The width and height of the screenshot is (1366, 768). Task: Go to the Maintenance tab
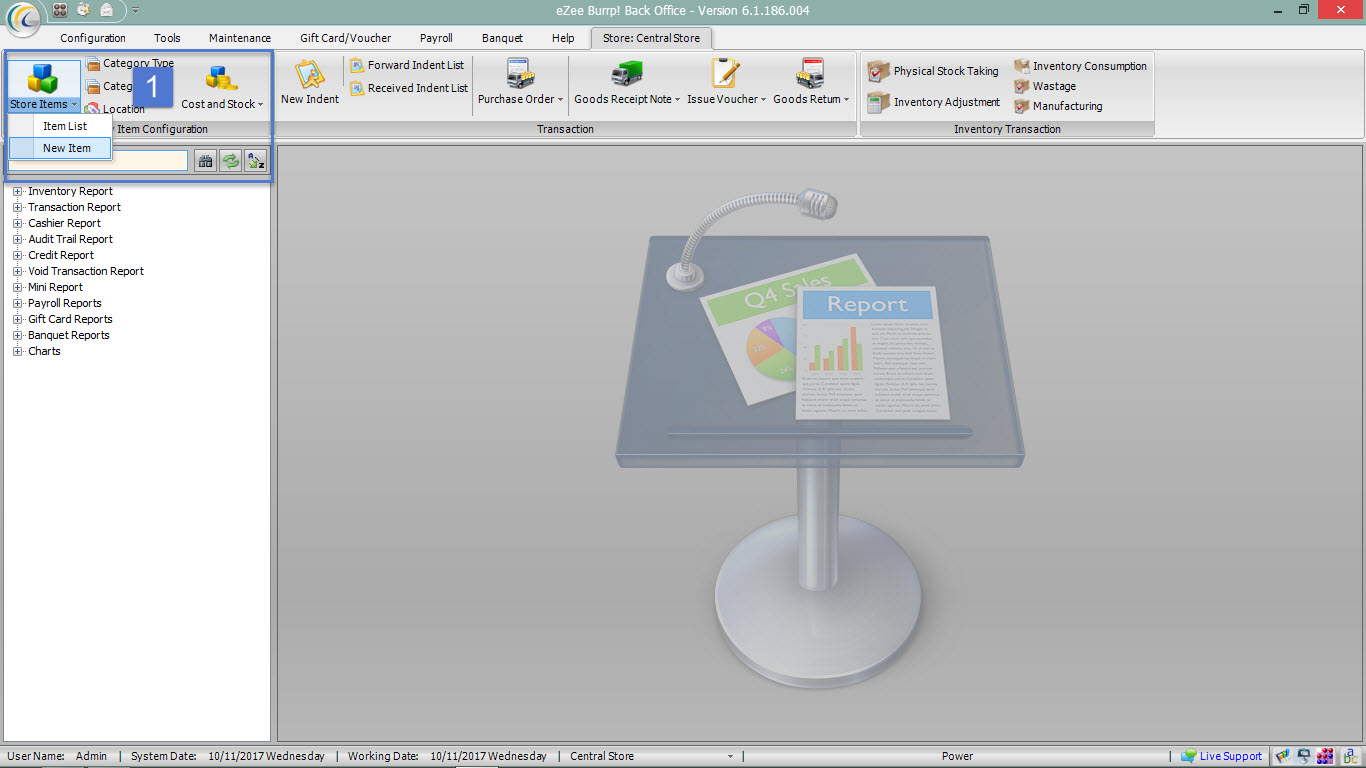240,38
